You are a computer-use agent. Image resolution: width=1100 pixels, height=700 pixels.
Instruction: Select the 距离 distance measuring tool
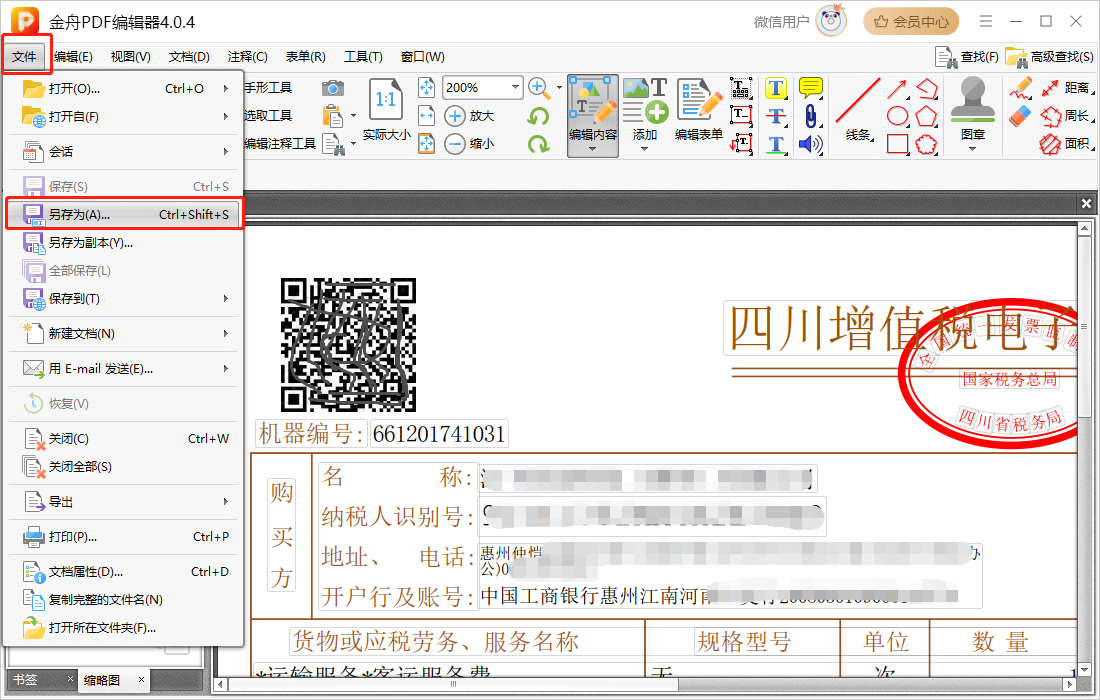pos(1067,88)
